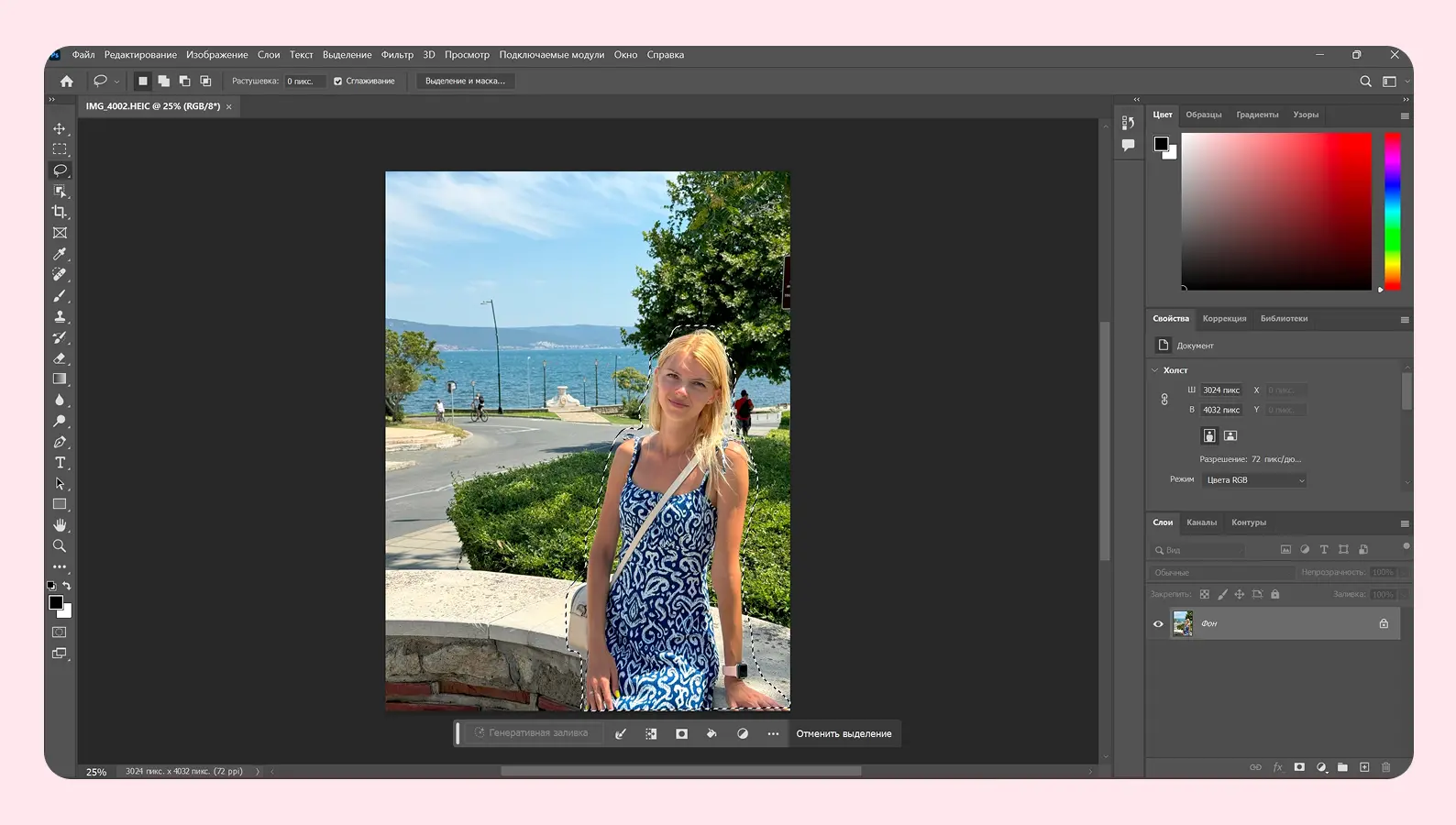Open the Обычные blend mode dropdown
Screen dimensions: 1456x825
click(1221, 572)
